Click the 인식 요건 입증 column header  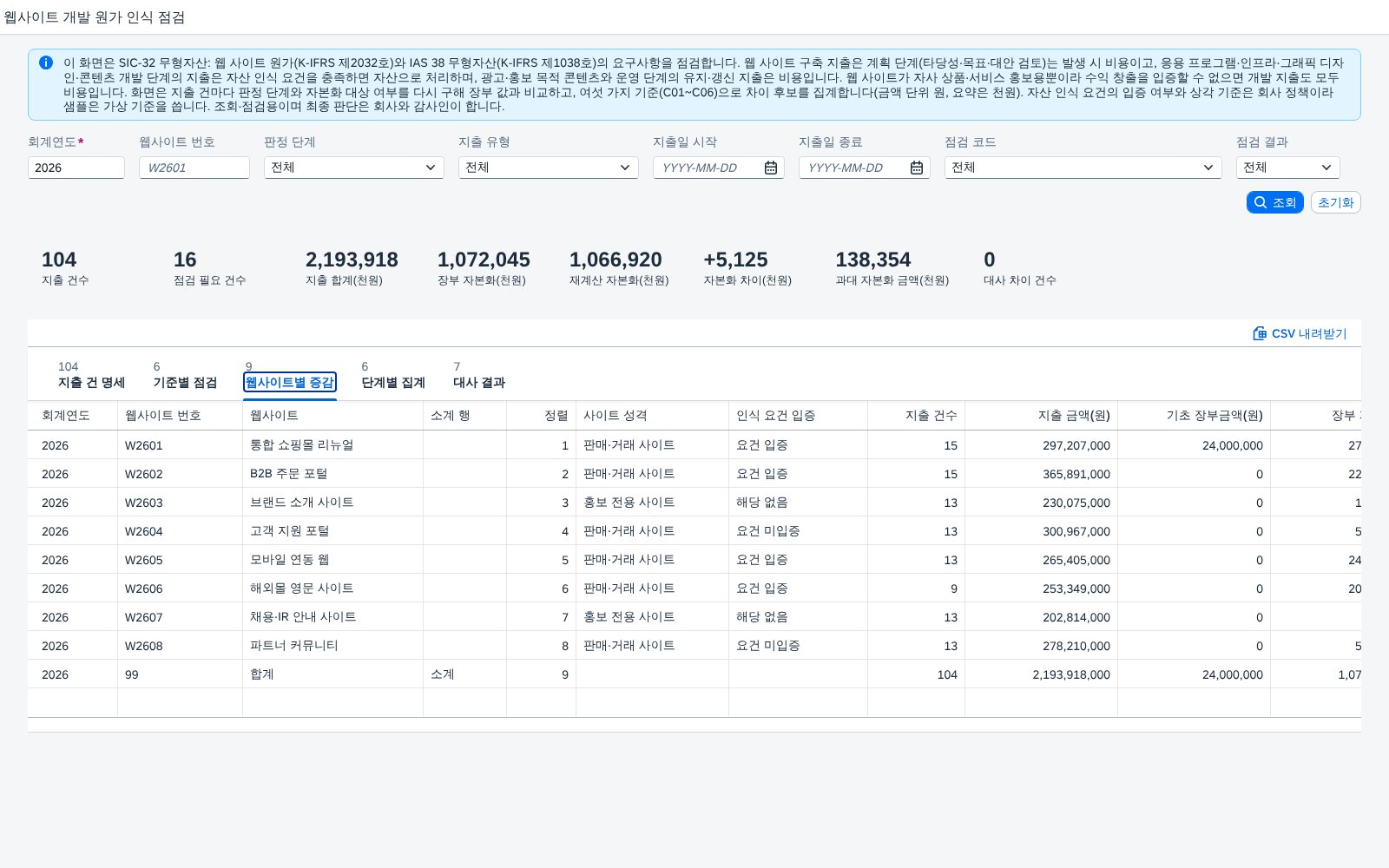[798, 416]
